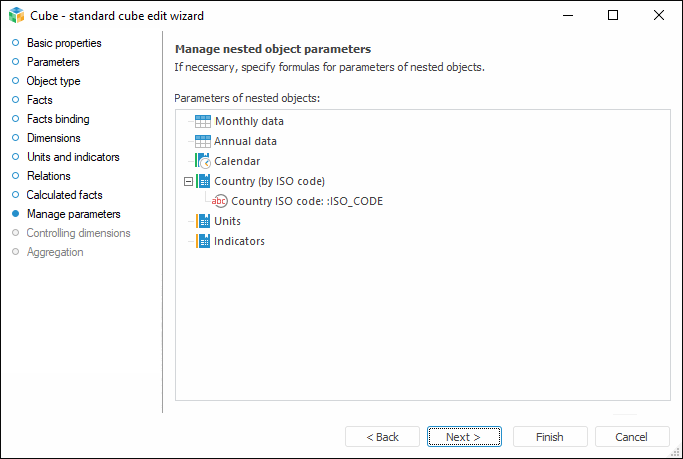The height and width of the screenshot is (459, 683).
Task: Click the Indicators dimension icon
Action: click(x=203, y=241)
